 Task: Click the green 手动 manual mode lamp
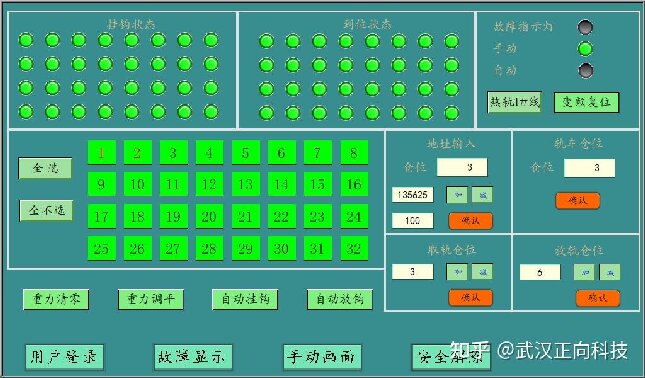coord(585,49)
